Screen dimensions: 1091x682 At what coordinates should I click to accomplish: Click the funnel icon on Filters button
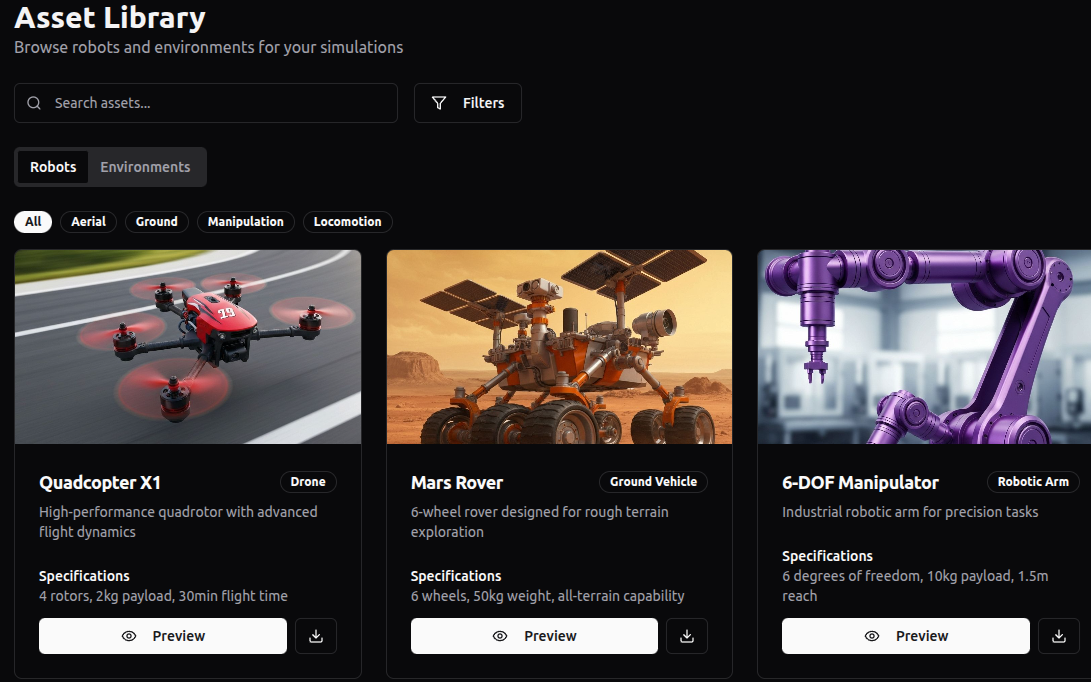(439, 102)
